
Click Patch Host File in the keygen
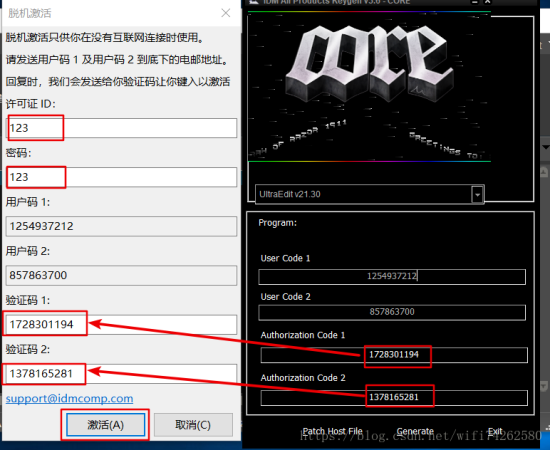click(333, 431)
